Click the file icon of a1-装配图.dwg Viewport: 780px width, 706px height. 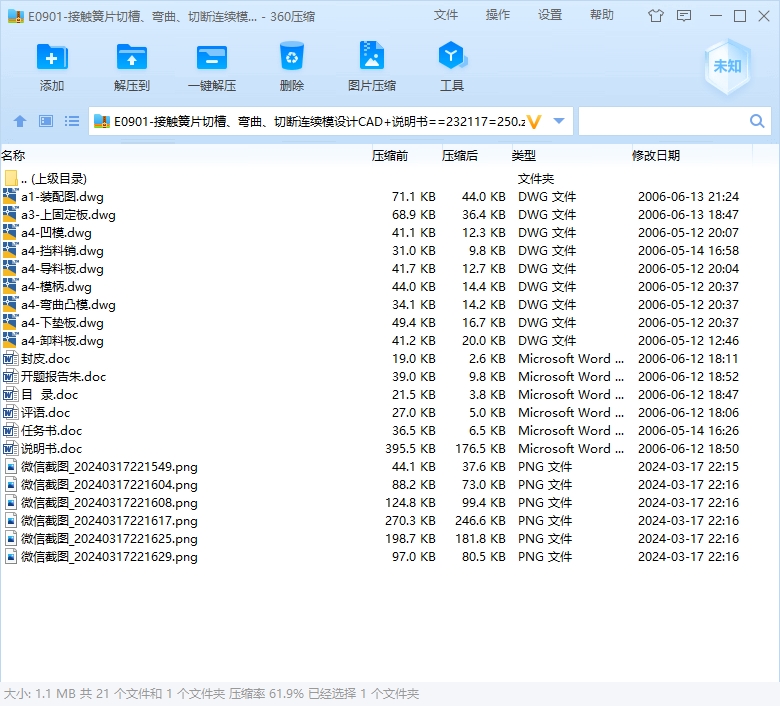10,196
